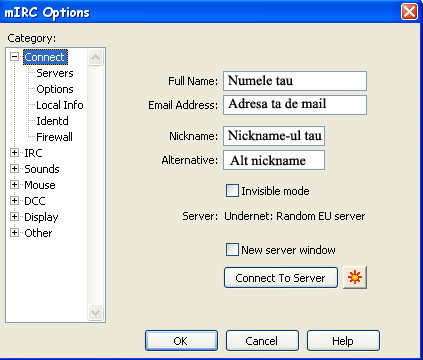Expand the Sounds category

(14, 169)
